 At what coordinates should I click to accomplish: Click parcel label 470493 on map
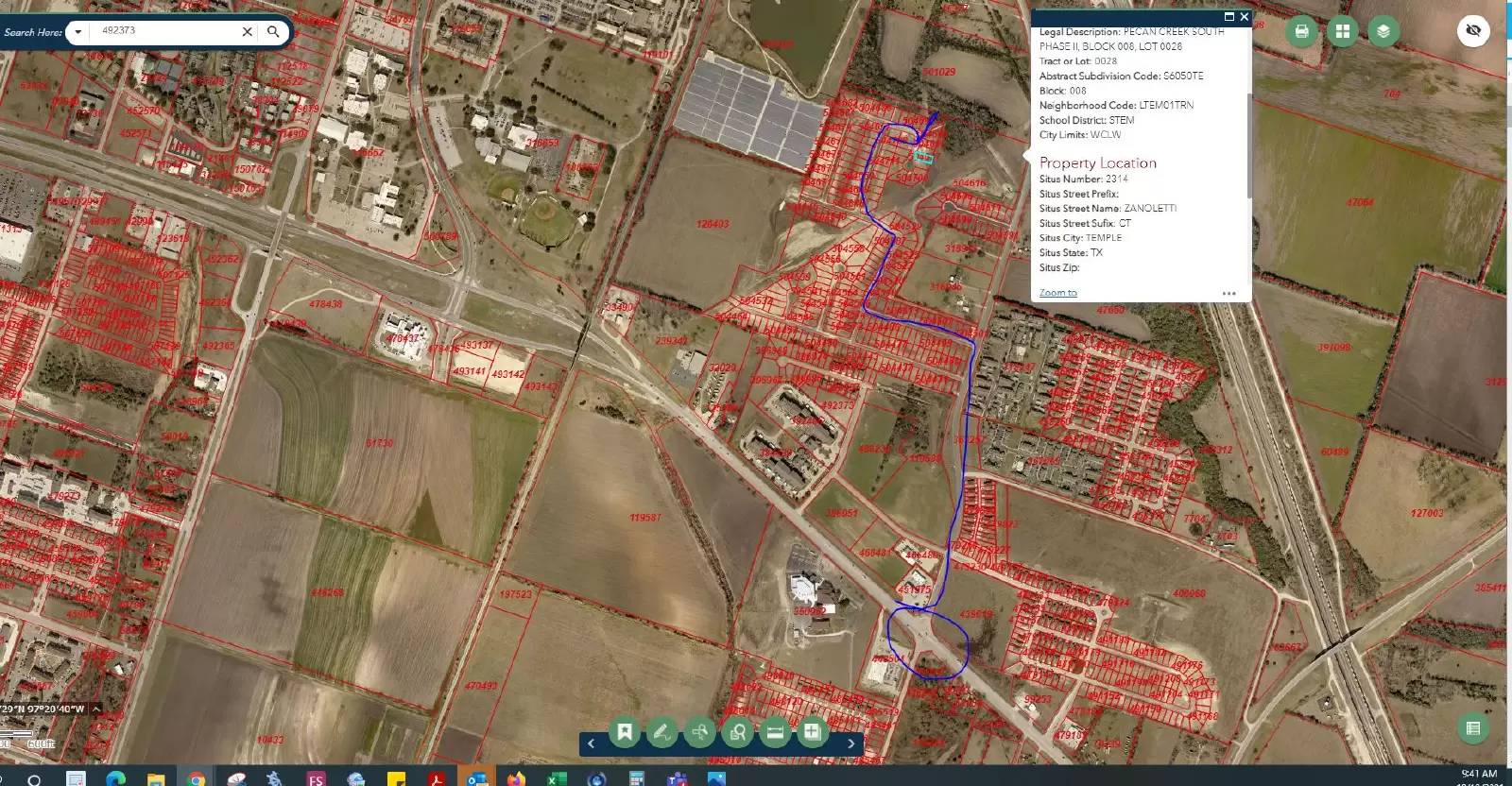(480, 686)
